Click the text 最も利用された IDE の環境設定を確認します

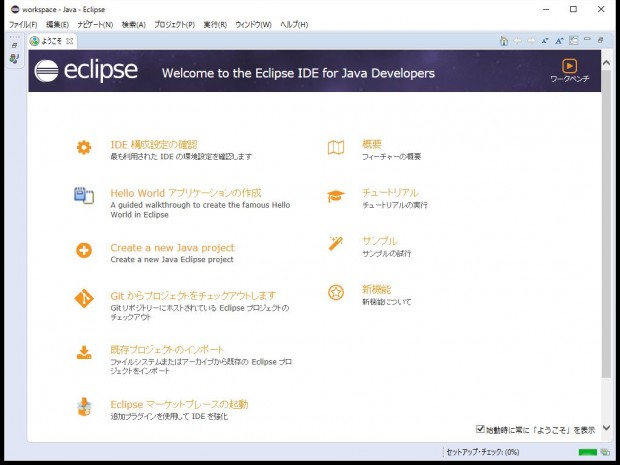click(181, 157)
